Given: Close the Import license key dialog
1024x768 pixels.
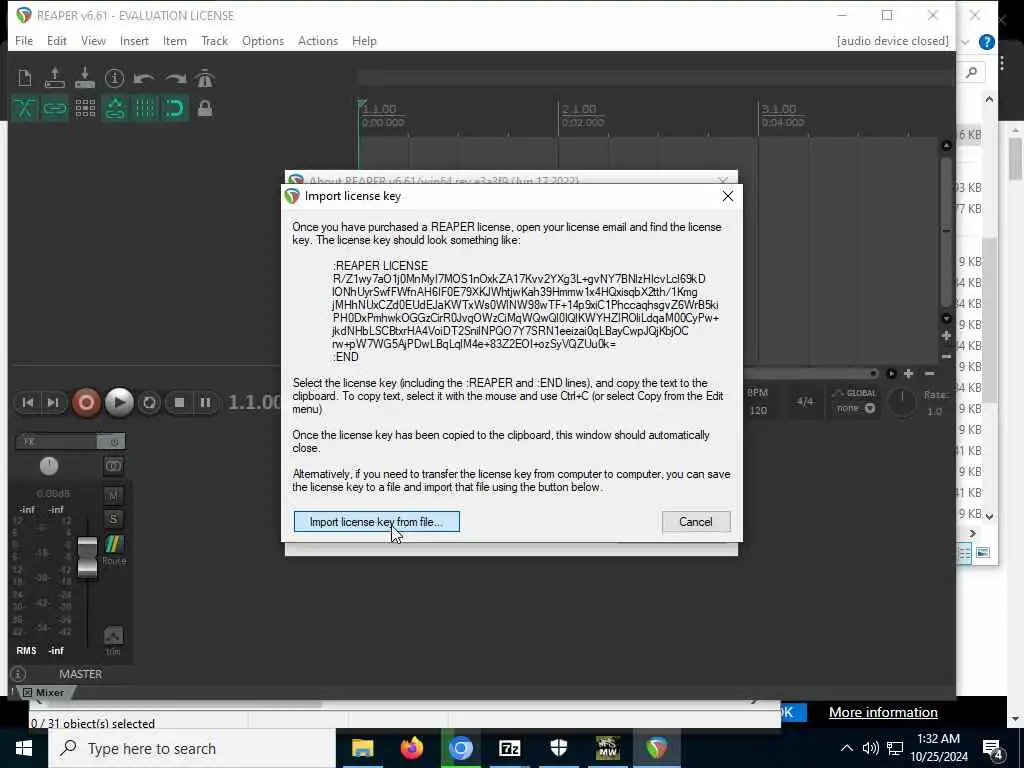Looking at the screenshot, I should click(x=728, y=197).
